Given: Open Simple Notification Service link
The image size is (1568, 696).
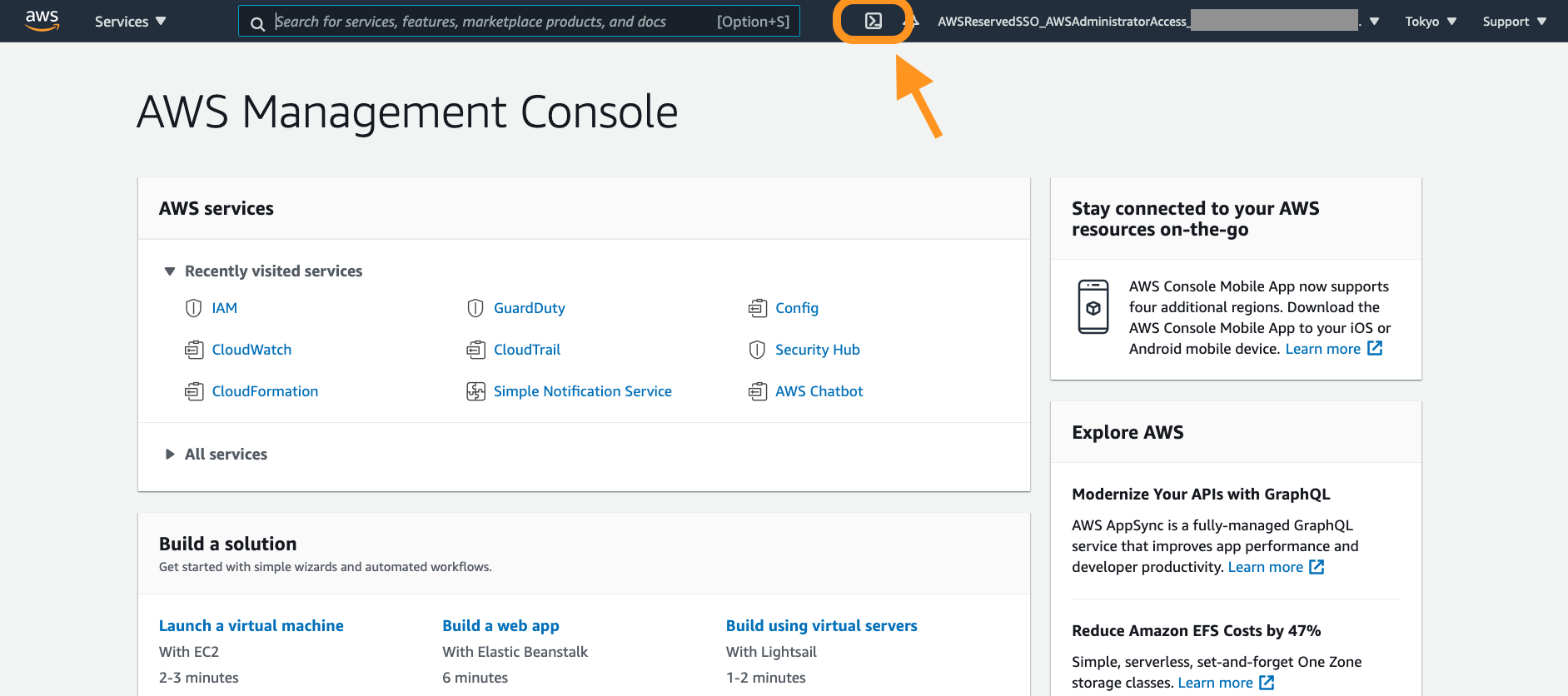Looking at the screenshot, I should (583, 391).
